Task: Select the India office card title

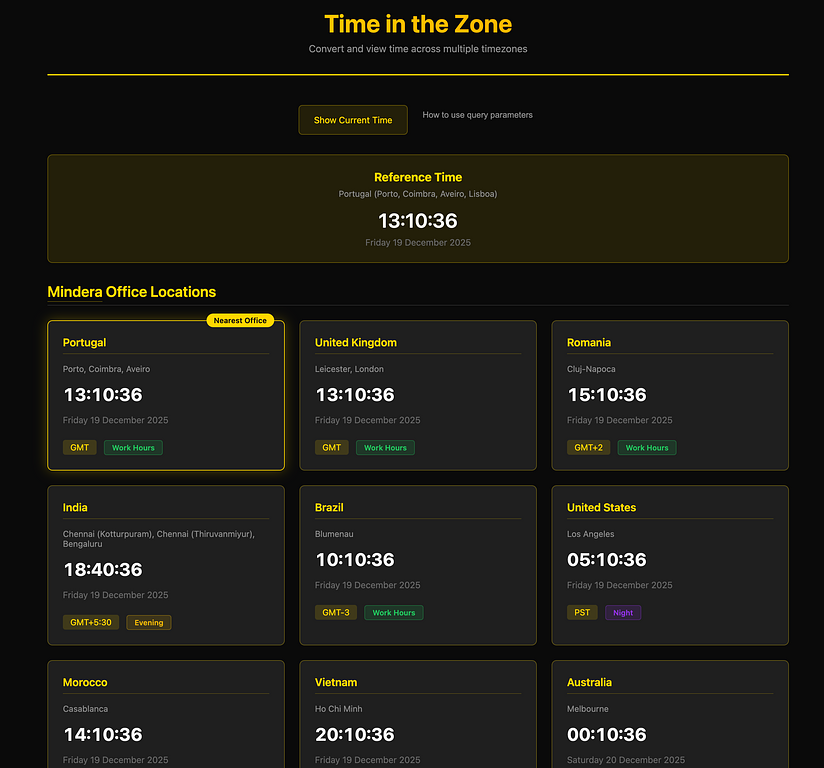Action: 75,508
